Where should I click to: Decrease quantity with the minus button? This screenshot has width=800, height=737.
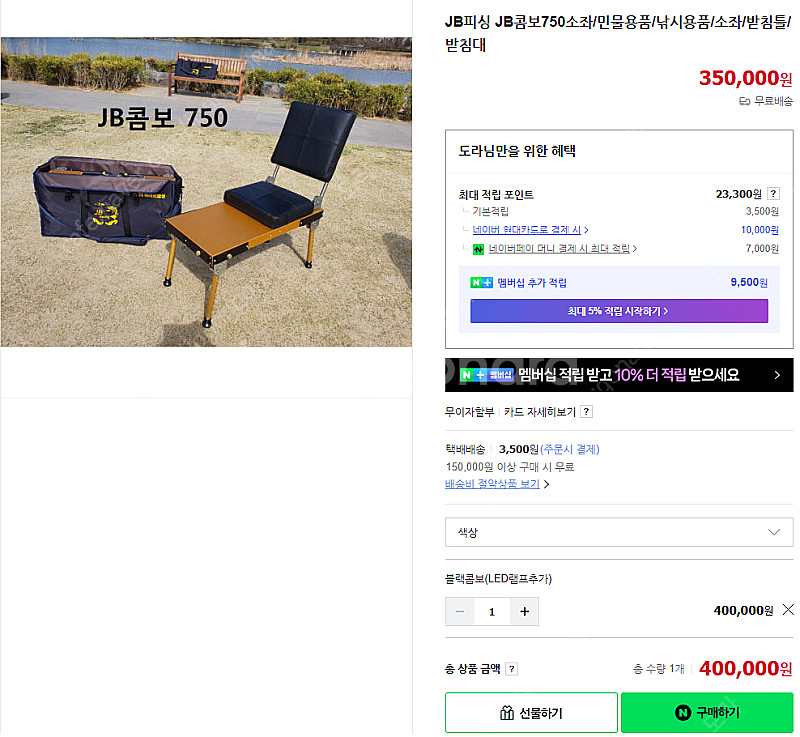click(460, 612)
